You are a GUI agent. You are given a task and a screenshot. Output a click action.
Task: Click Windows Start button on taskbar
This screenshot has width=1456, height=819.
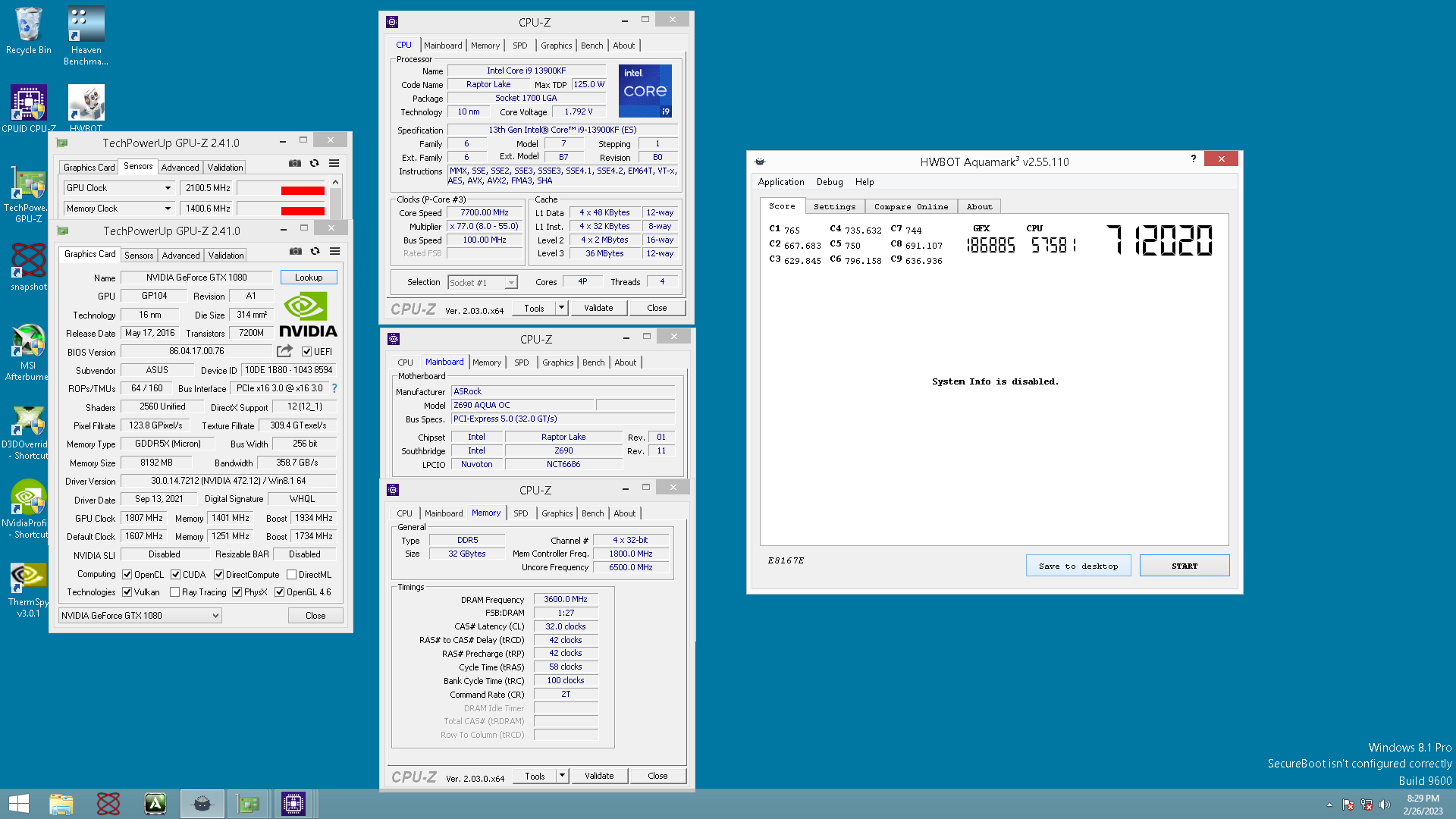point(19,804)
